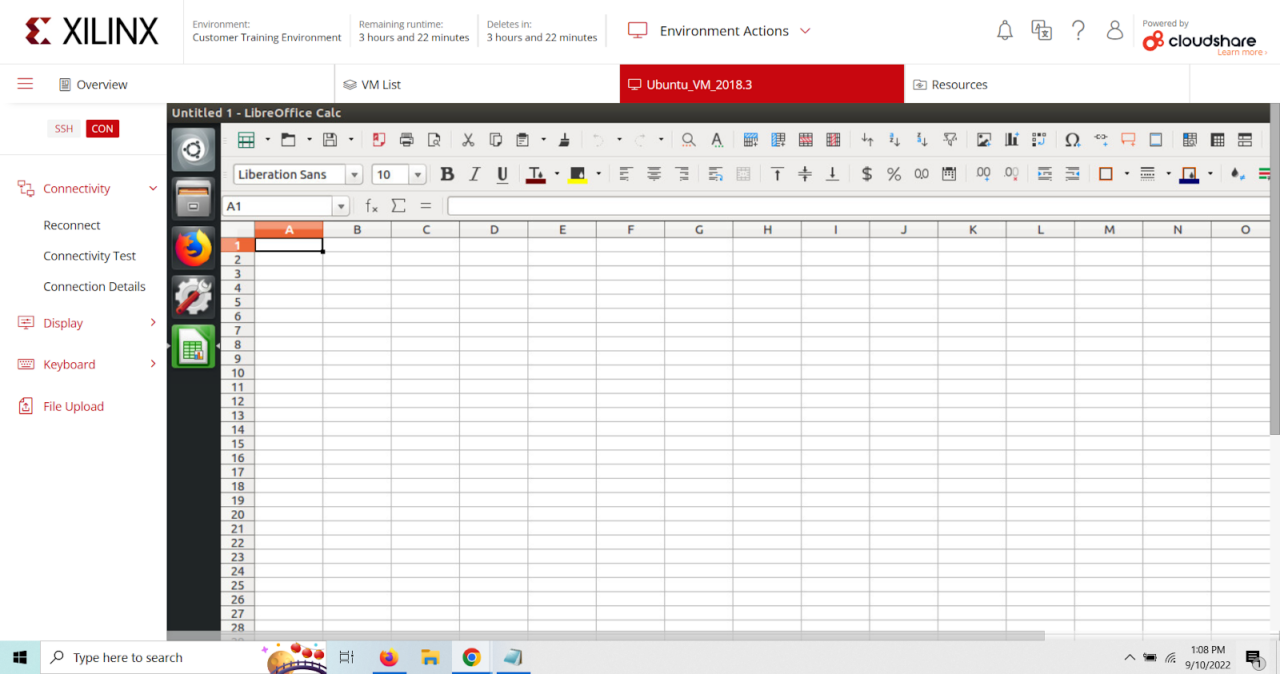Image resolution: width=1280 pixels, height=674 pixels.
Task: Open Connection Details
Action: pyautogui.click(x=94, y=286)
